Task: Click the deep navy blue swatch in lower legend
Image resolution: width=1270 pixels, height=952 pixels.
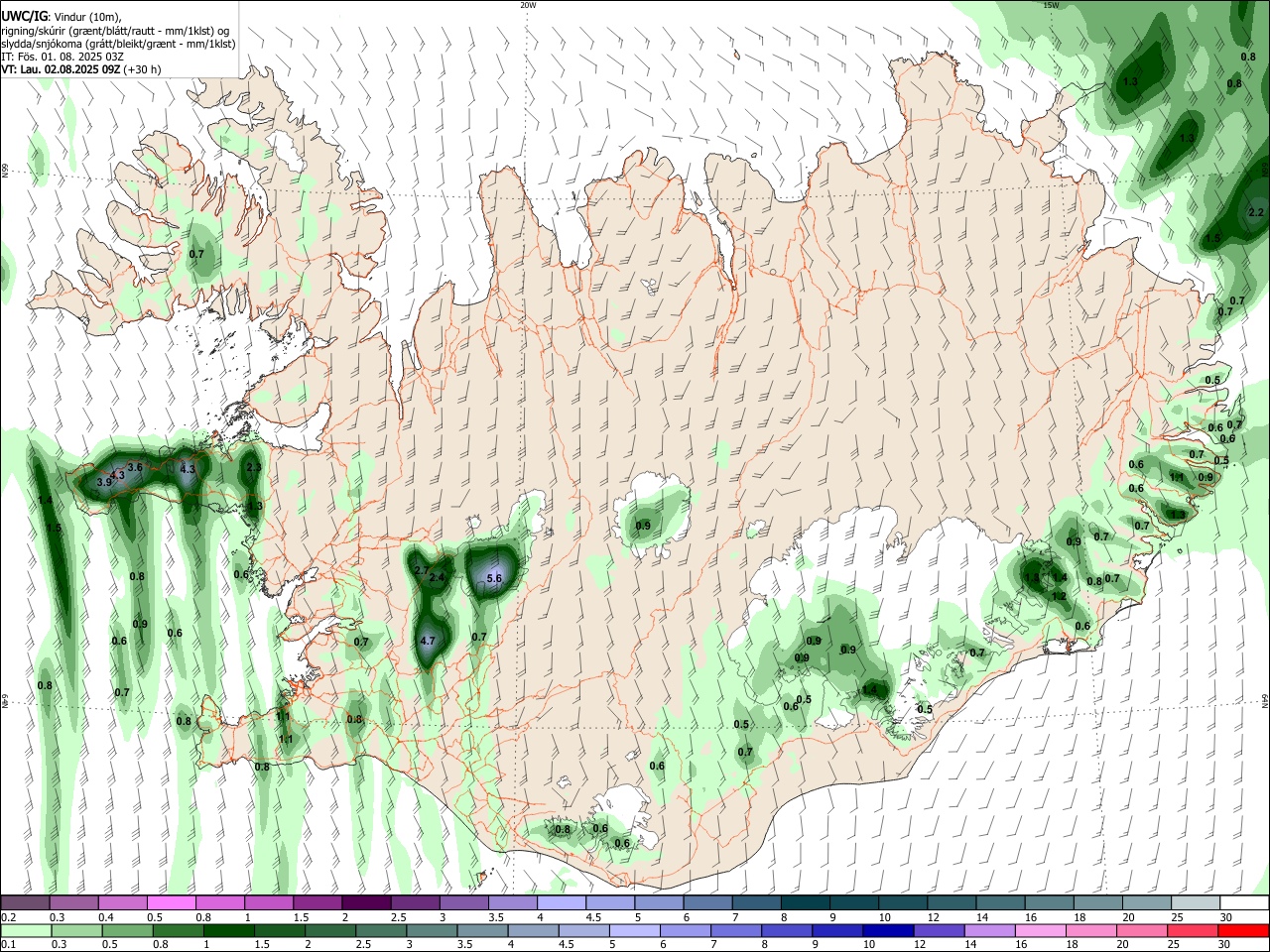Action: 886,931
